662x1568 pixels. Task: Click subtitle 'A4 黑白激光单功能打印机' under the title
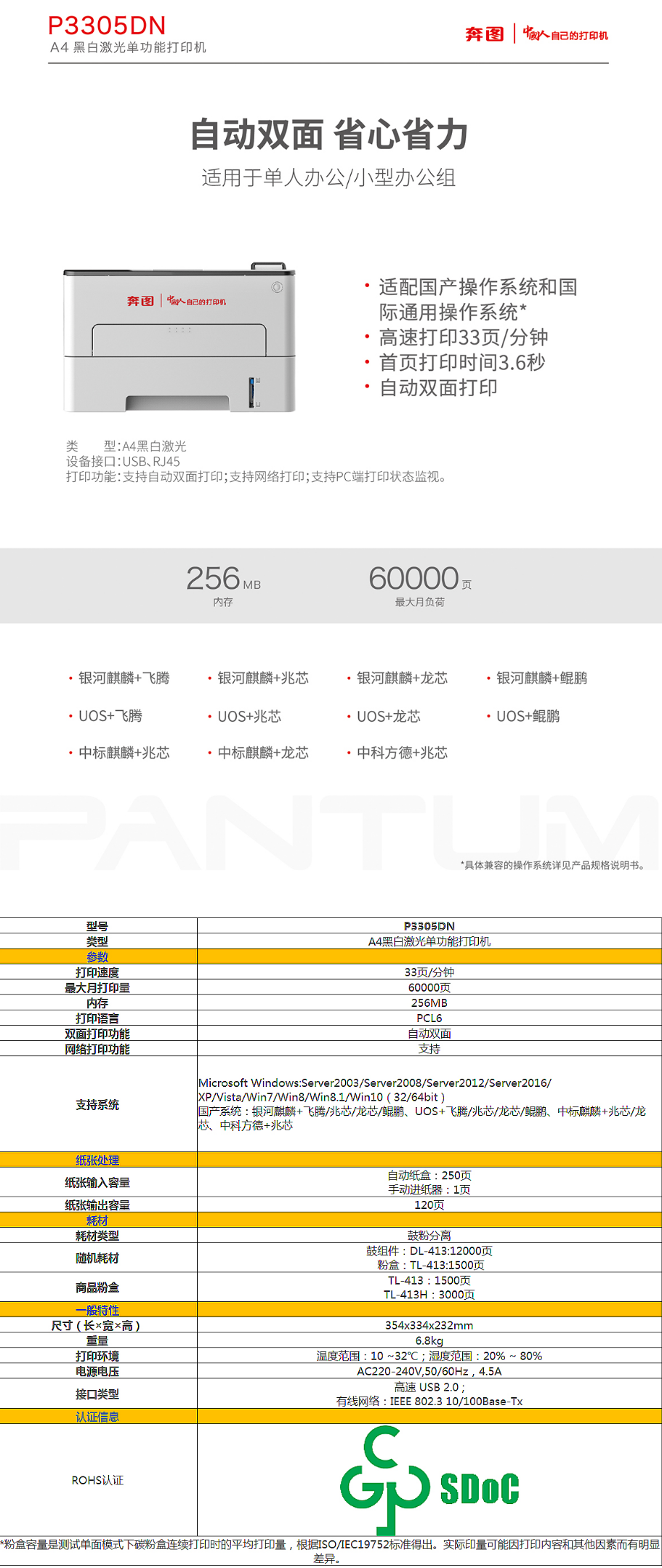click(128, 47)
